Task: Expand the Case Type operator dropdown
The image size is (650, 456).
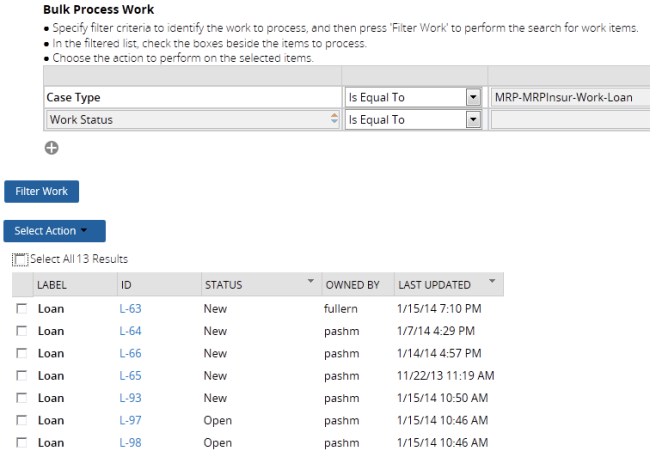Action: pos(473,98)
